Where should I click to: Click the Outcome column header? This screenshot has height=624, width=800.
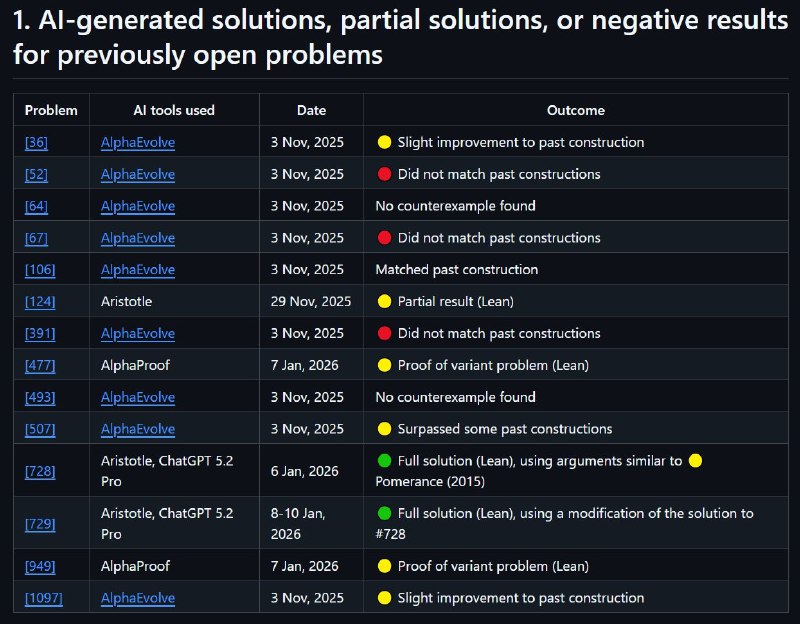click(x=575, y=110)
